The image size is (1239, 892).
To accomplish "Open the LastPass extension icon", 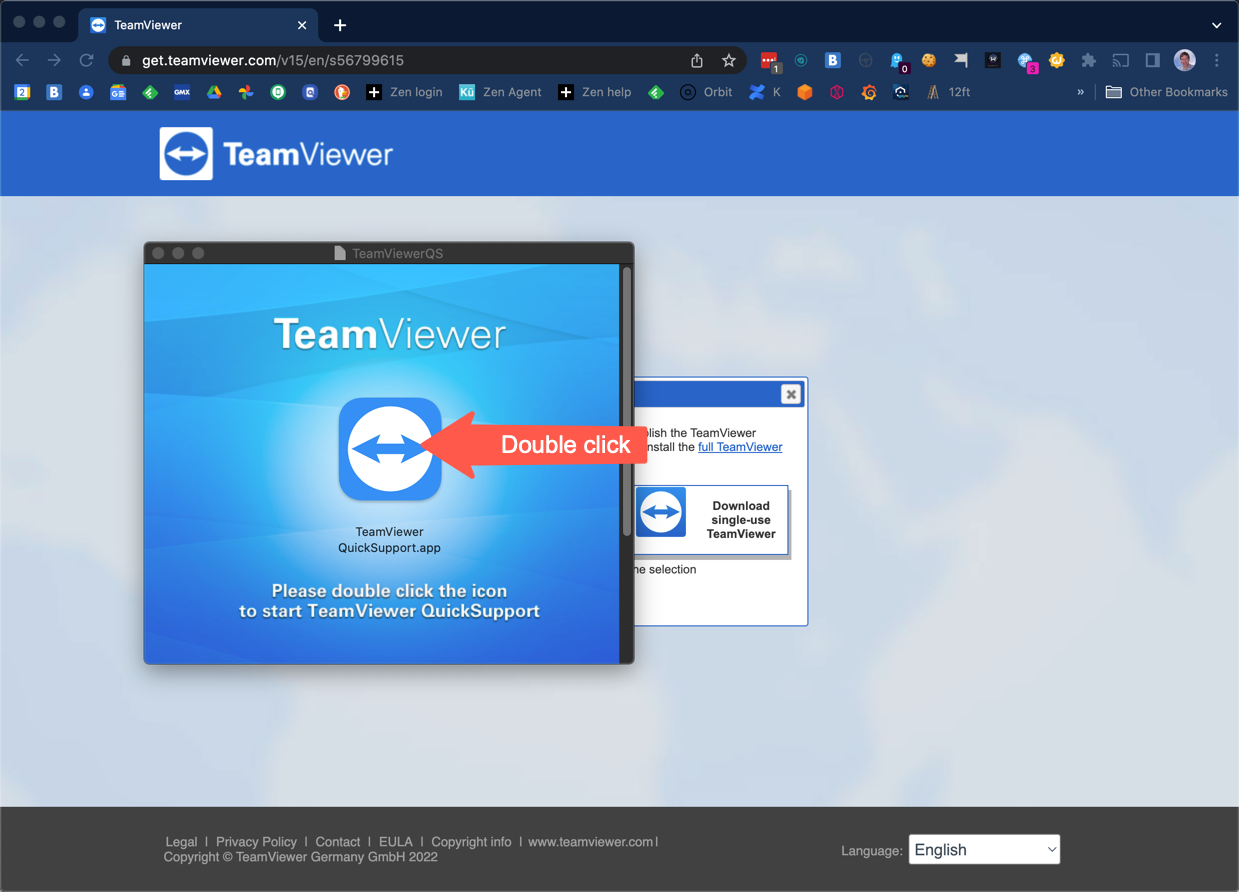I will click(769, 61).
